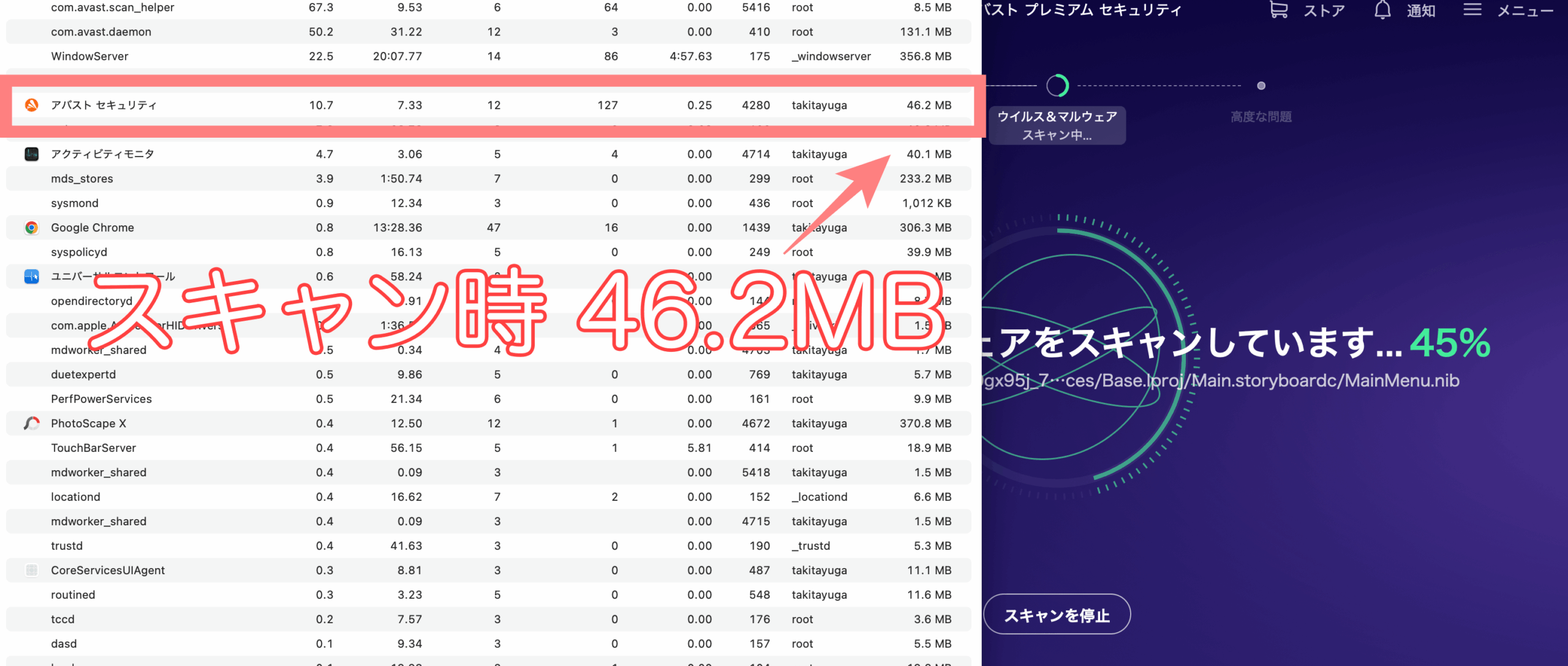
Task: Click the 高度な問題 step label
Action: (x=1261, y=116)
